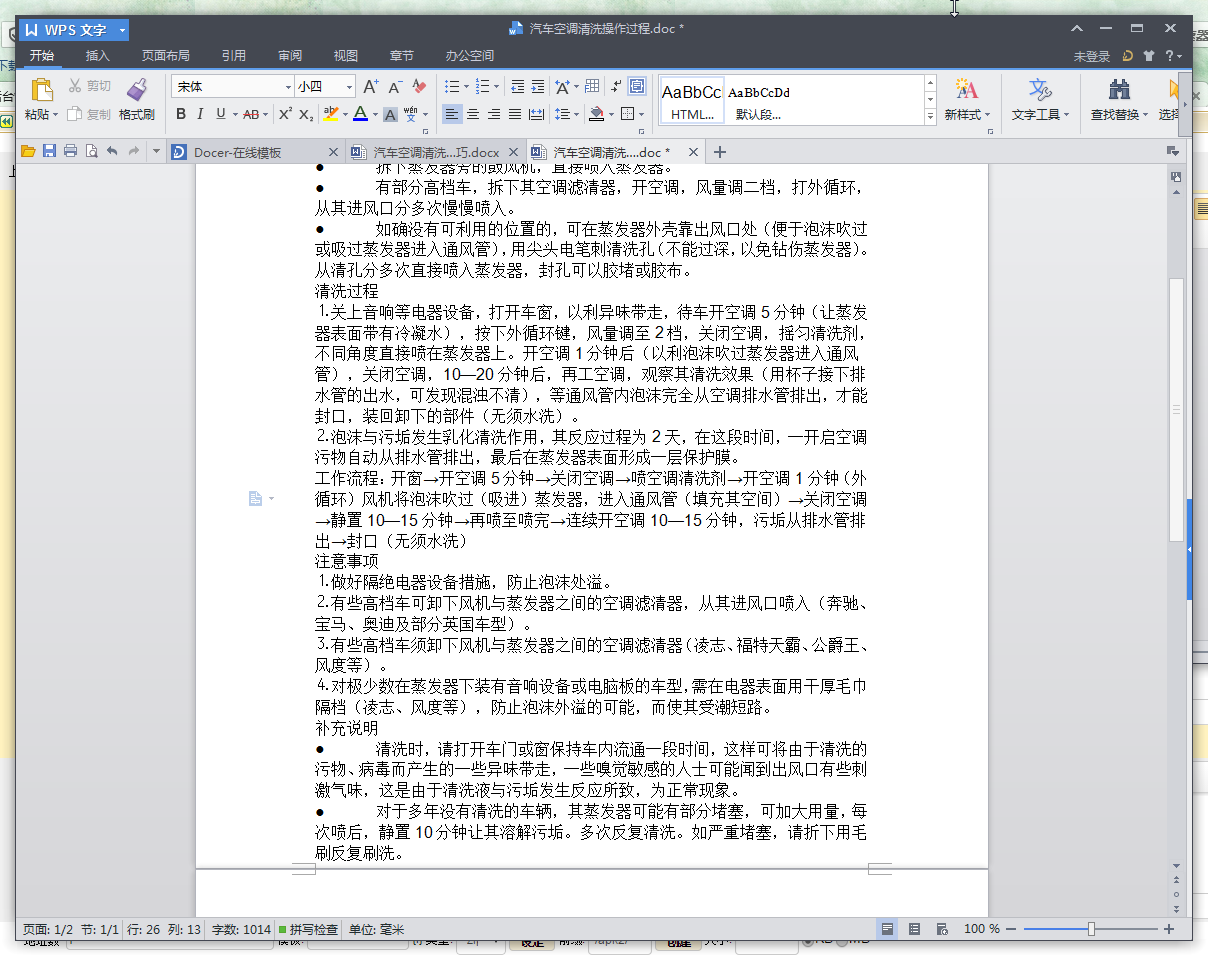The image size is (1208, 956).
Task: Click the insert table grid icon
Action: [x=592, y=87]
